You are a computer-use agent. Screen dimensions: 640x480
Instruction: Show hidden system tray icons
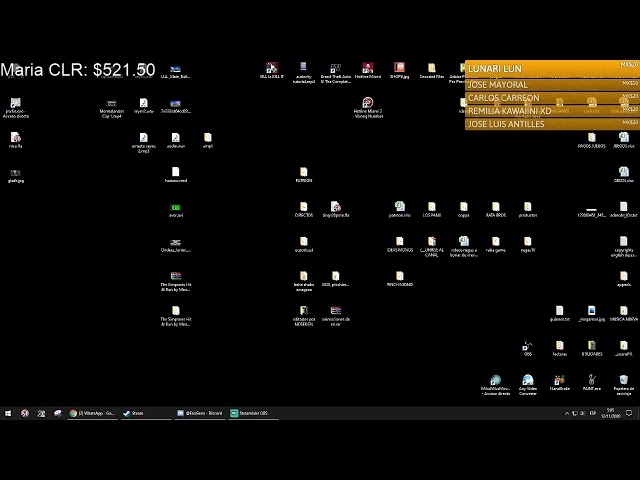click(567, 413)
